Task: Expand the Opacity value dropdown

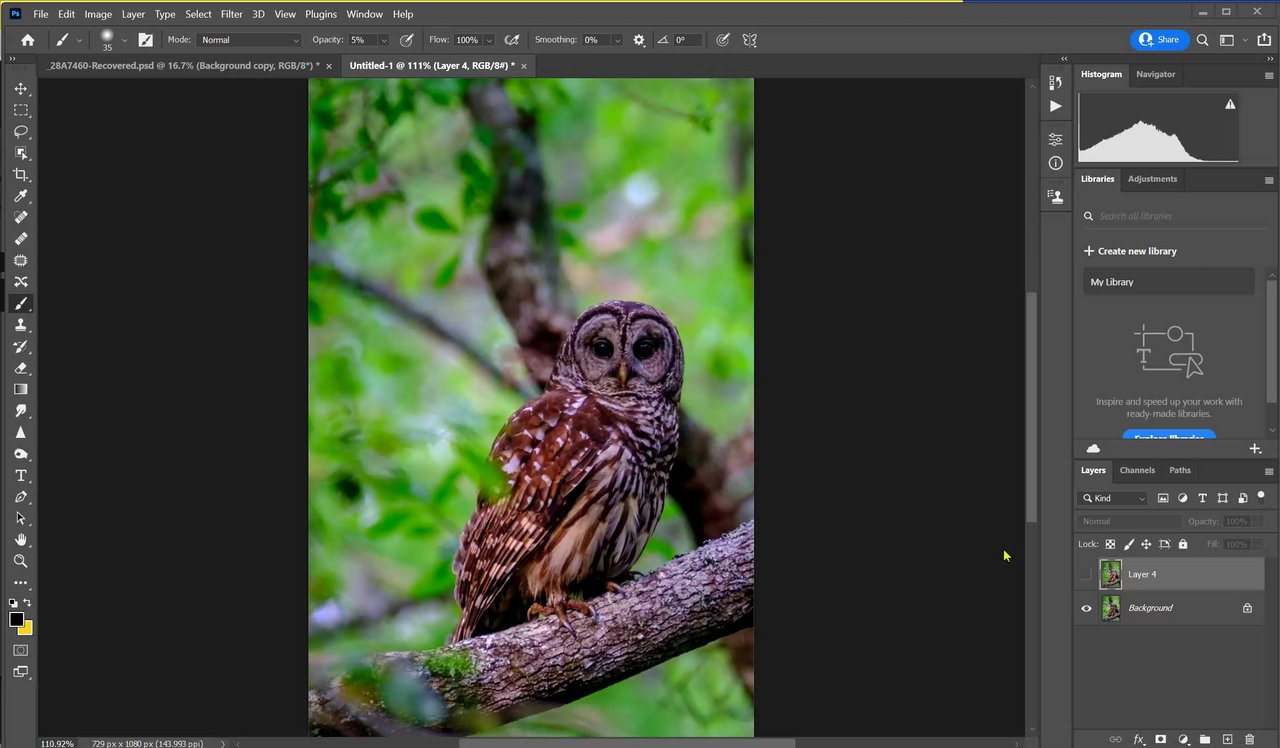Action: click(383, 40)
